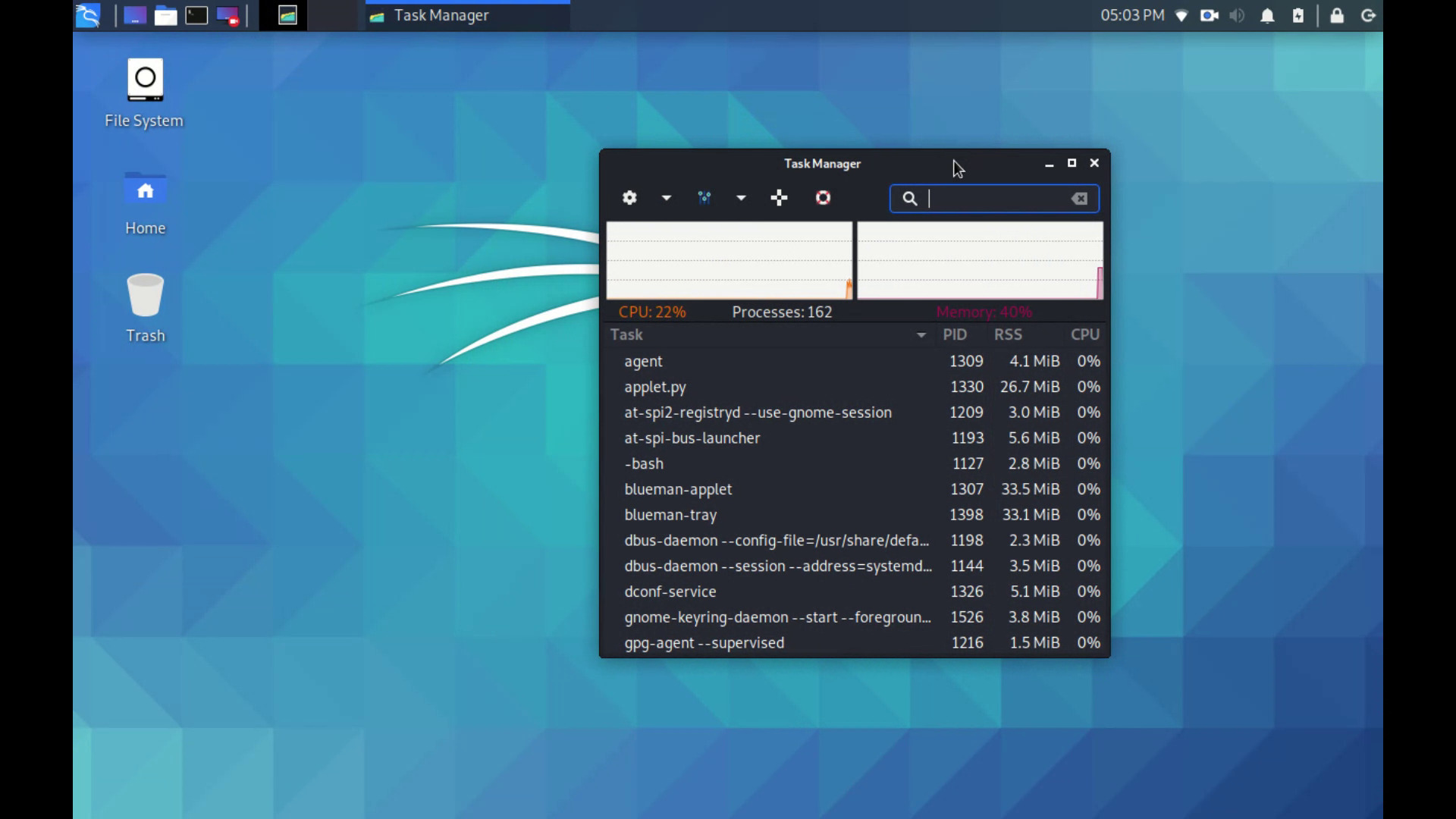Expand the settings dropdown arrow
1456x819 pixels.
point(666,198)
